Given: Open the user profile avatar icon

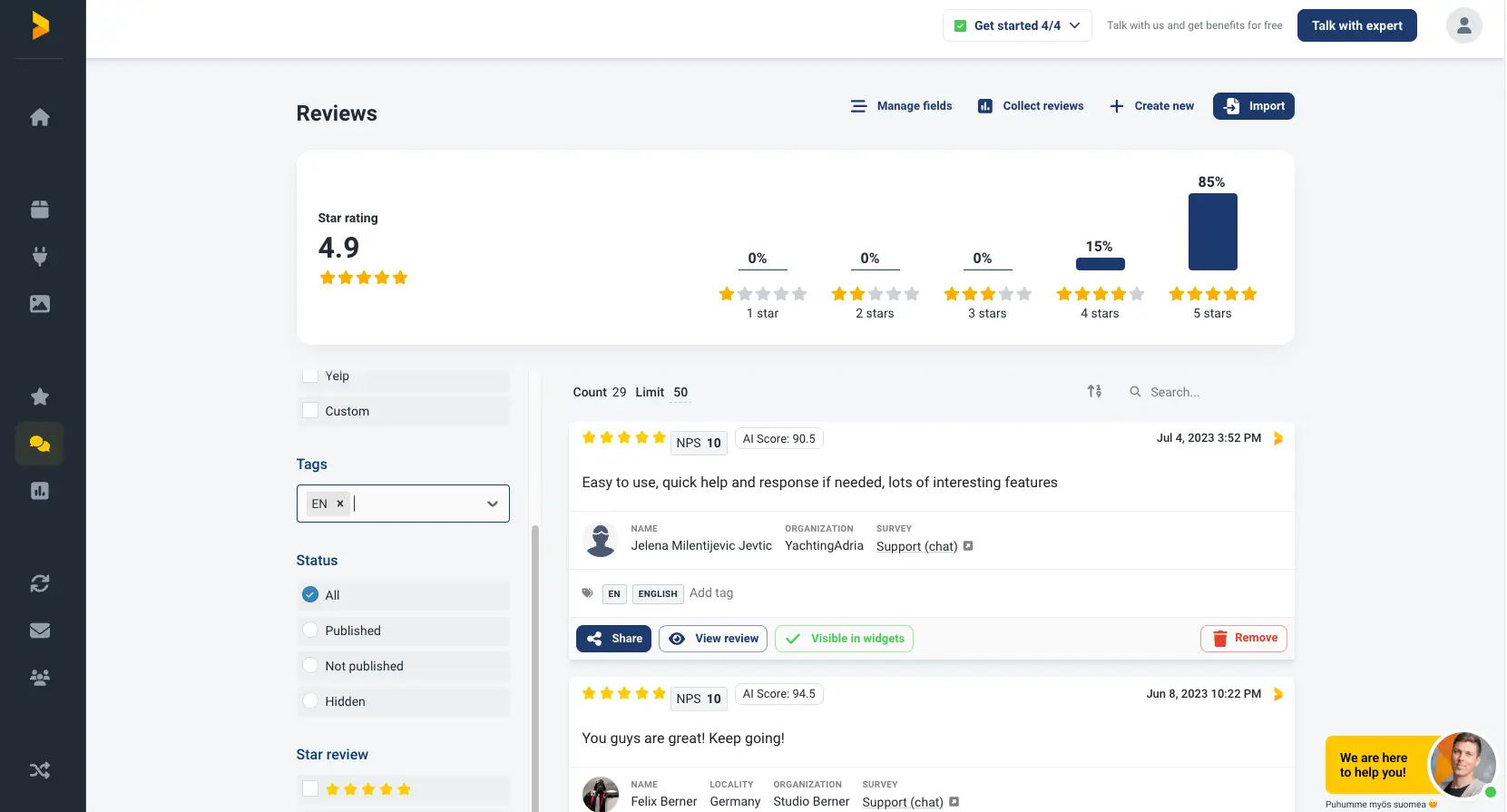Looking at the screenshot, I should point(1463,25).
